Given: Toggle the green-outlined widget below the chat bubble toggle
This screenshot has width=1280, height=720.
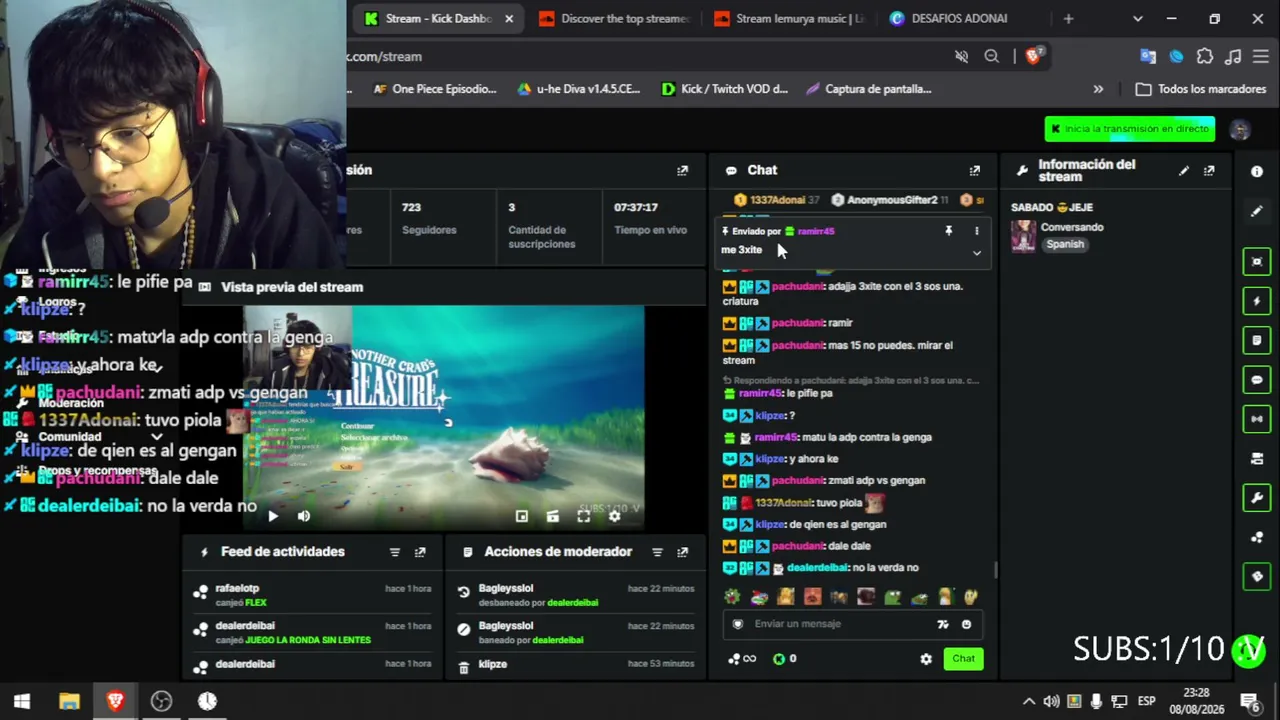Looking at the screenshot, I should tap(1257, 419).
